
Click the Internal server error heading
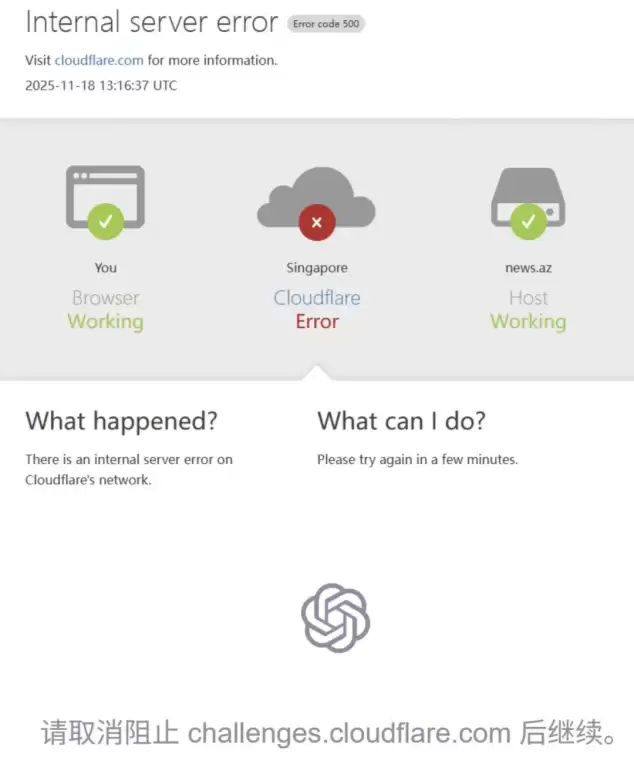[x=152, y=23]
